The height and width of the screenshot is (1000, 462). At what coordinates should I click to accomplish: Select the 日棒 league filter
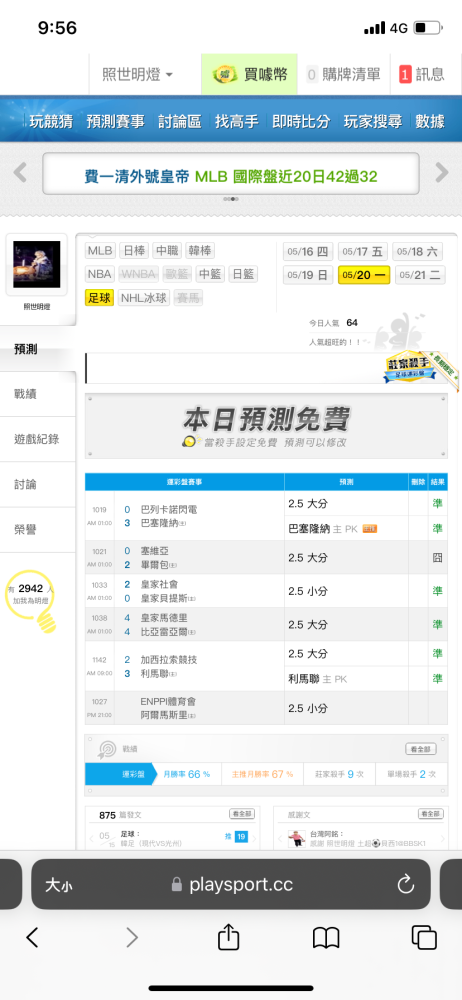134,251
